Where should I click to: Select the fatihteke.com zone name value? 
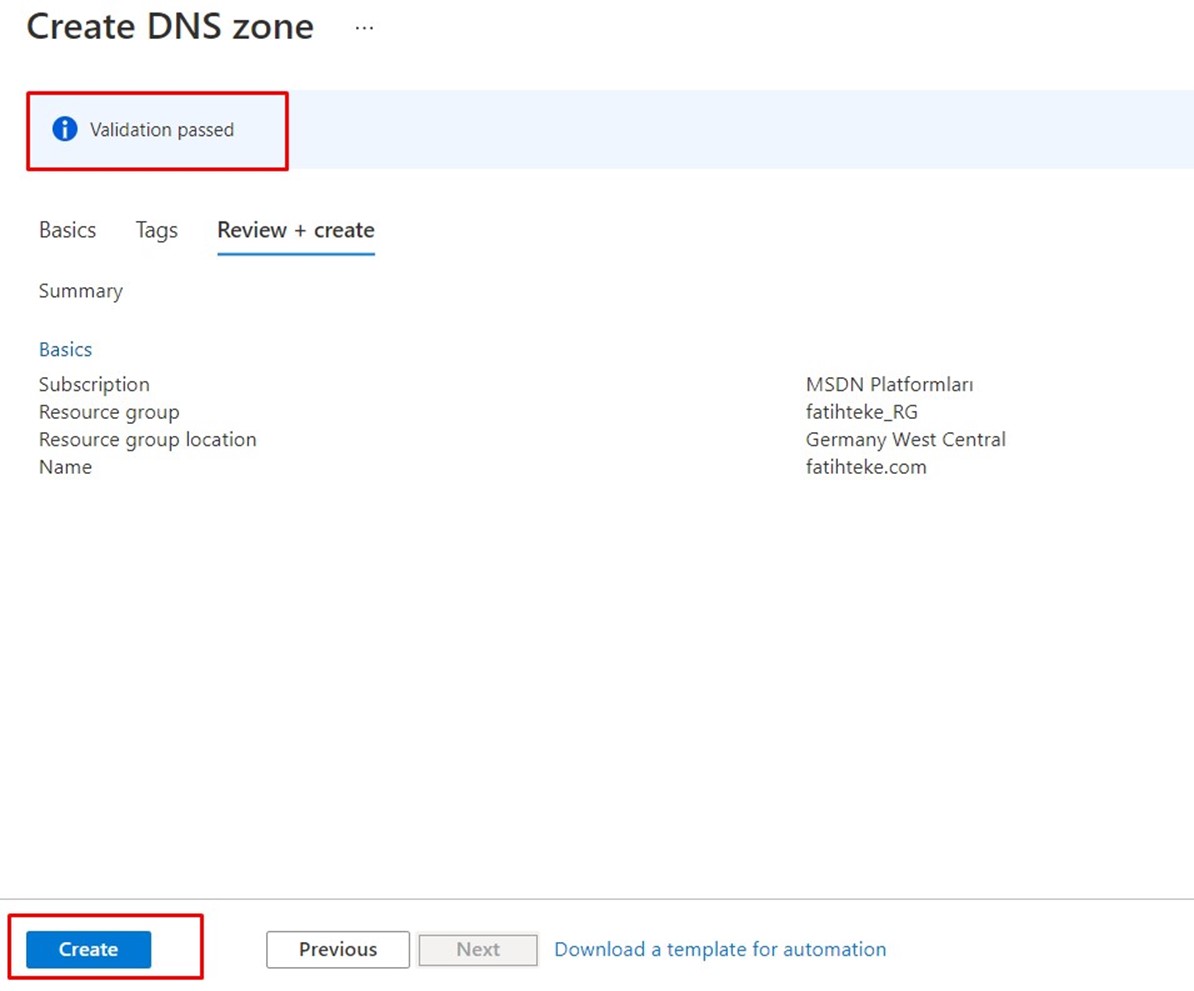pos(866,467)
